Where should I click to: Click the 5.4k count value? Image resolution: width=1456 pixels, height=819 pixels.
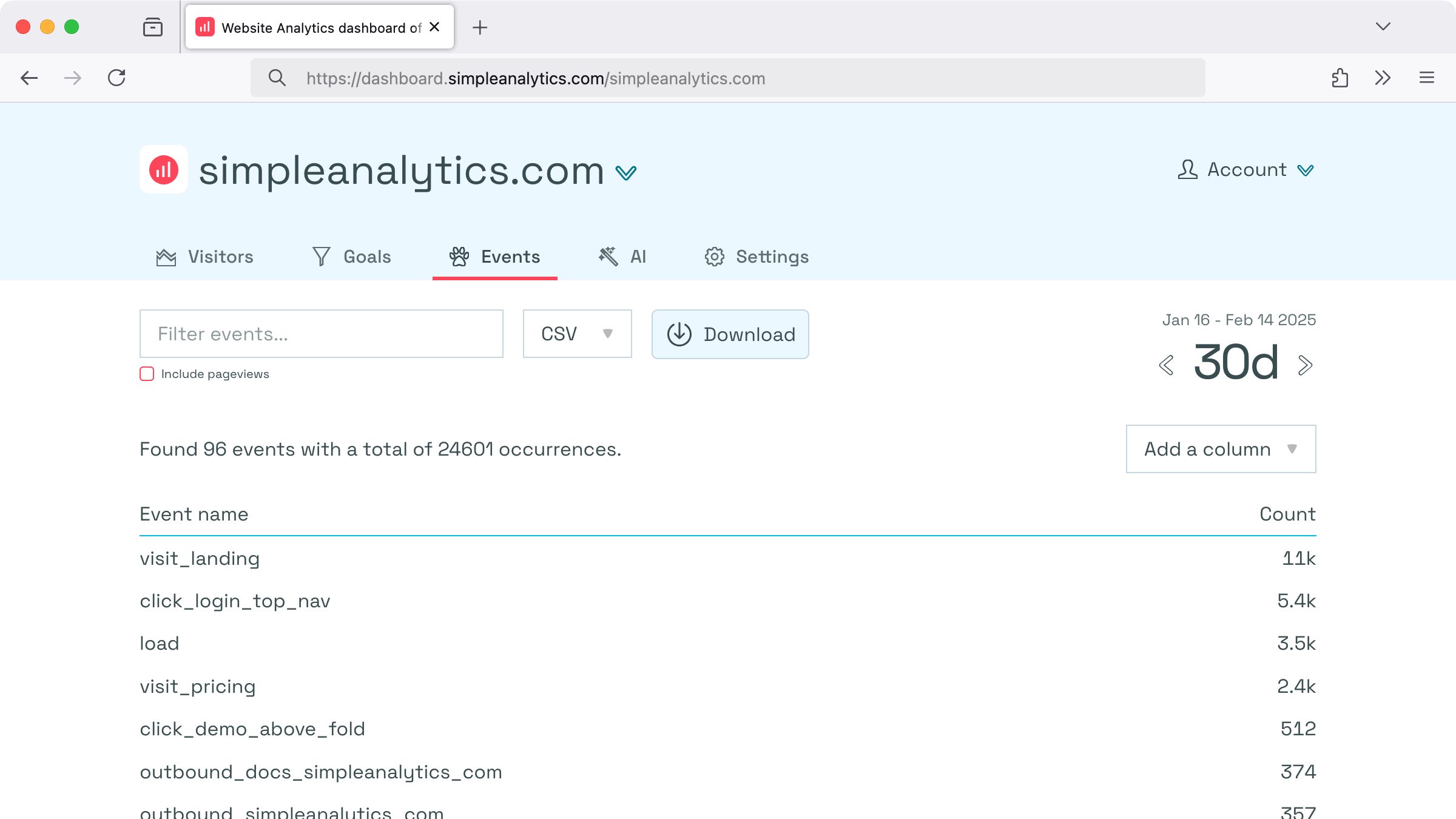[x=1296, y=601]
